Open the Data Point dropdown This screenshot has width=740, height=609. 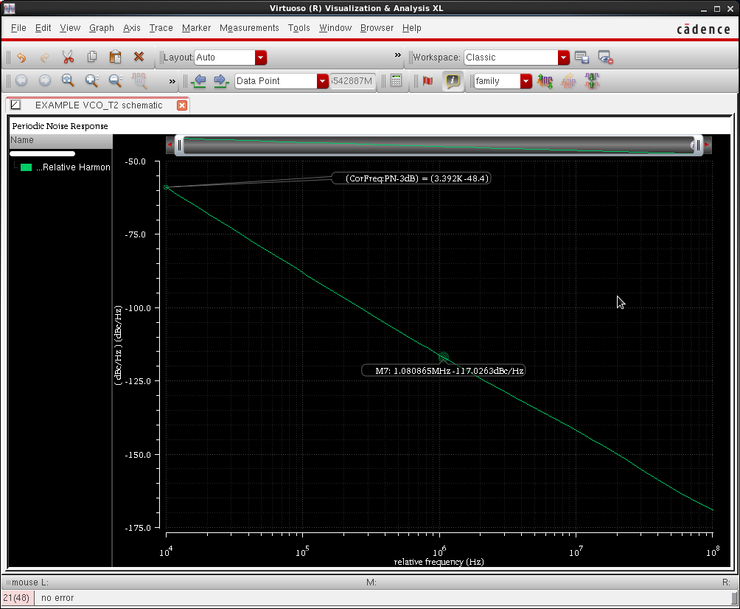[x=322, y=81]
